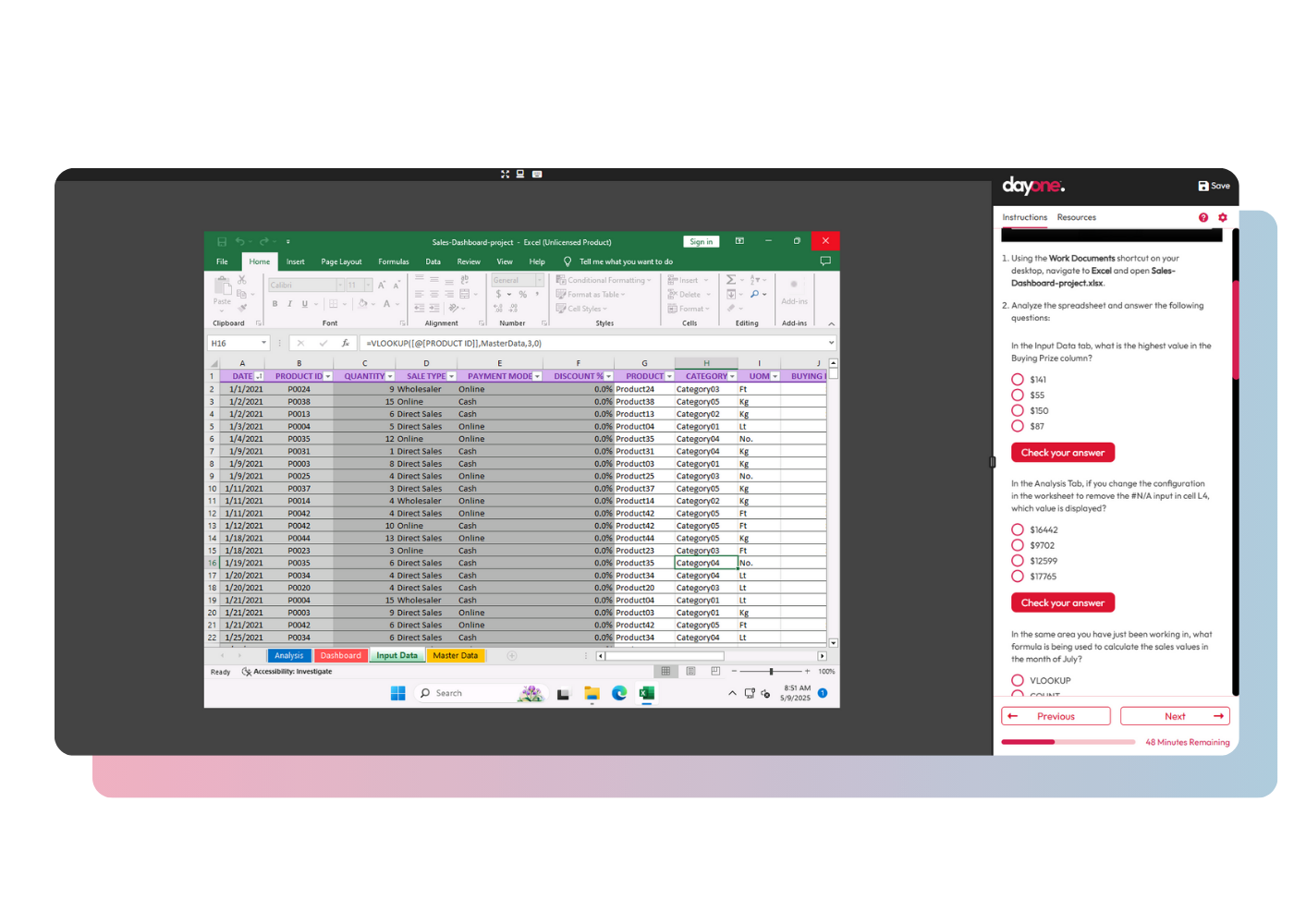Open the Comments icon in Excel ribbon

pyautogui.click(x=825, y=261)
